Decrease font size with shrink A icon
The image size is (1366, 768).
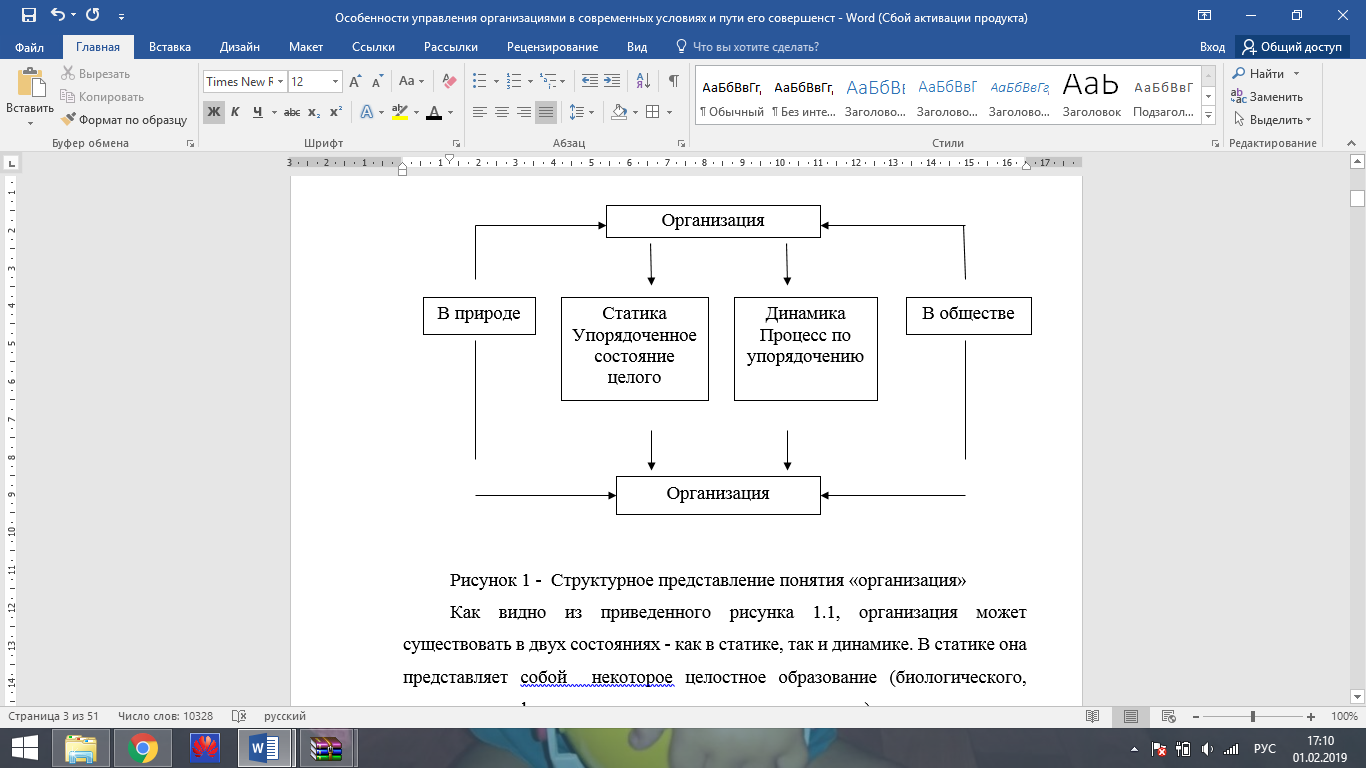pos(377,82)
